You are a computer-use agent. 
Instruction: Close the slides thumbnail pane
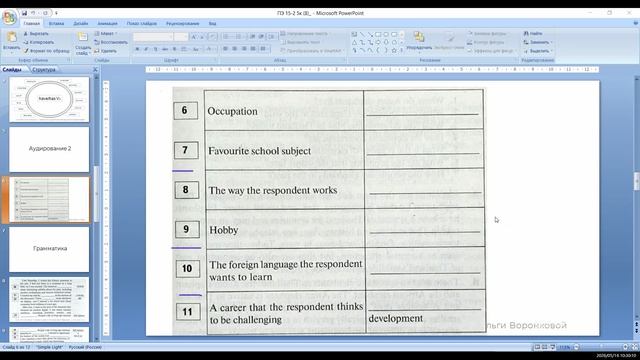95,70
